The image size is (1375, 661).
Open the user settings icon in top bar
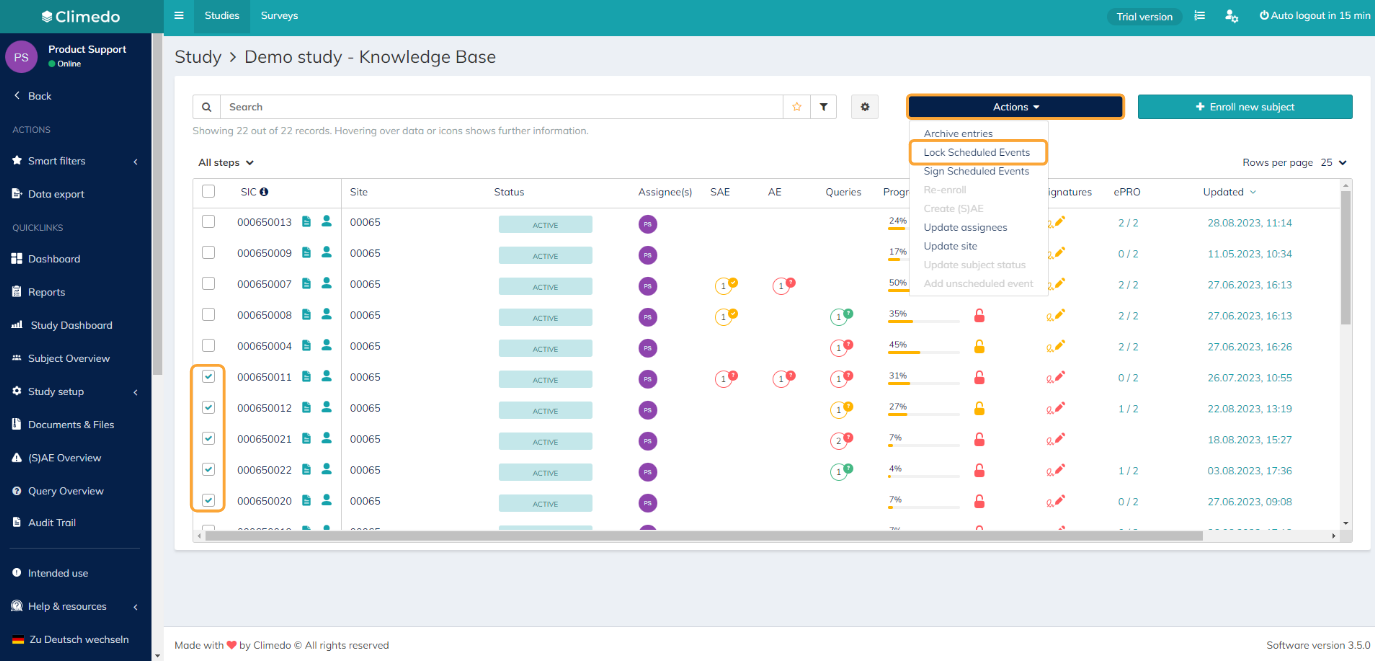tap(1232, 16)
